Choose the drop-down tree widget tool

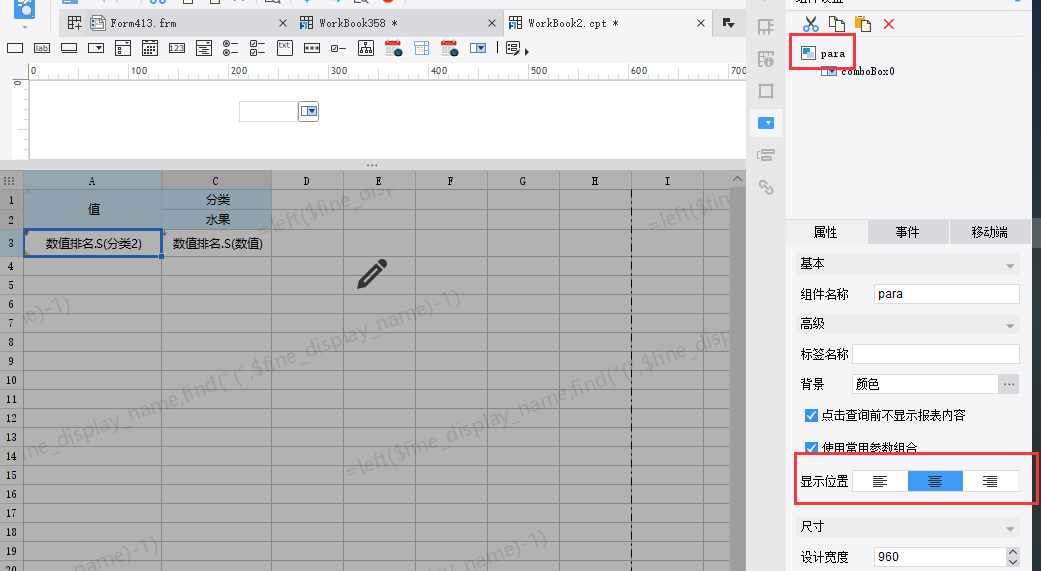pos(204,48)
